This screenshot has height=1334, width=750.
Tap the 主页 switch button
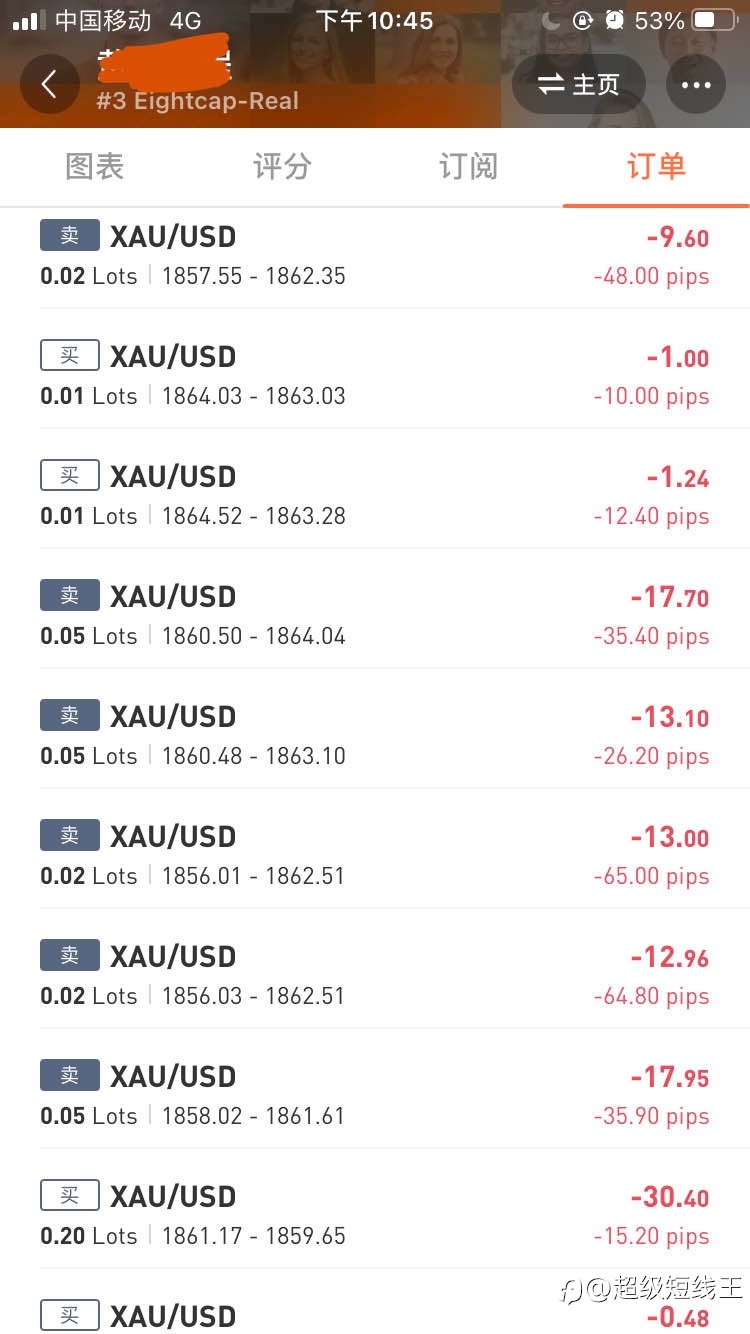click(x=579, y=85)
